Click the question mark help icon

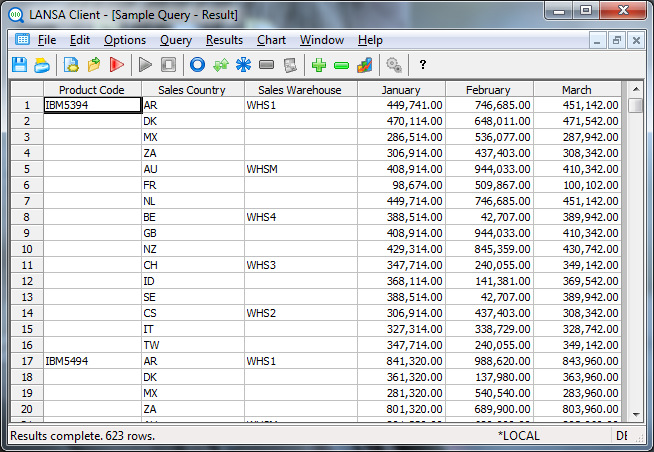pos(423,65)
